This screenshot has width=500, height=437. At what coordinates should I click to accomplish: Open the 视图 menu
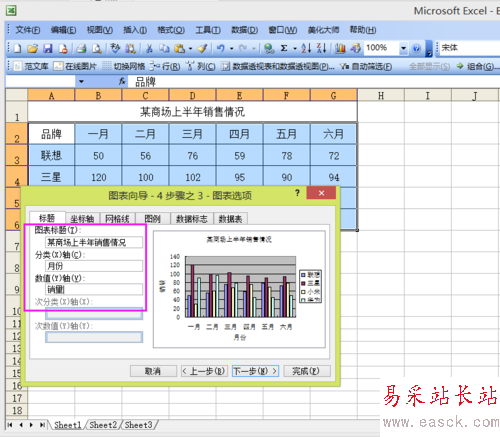pos(99,30)
